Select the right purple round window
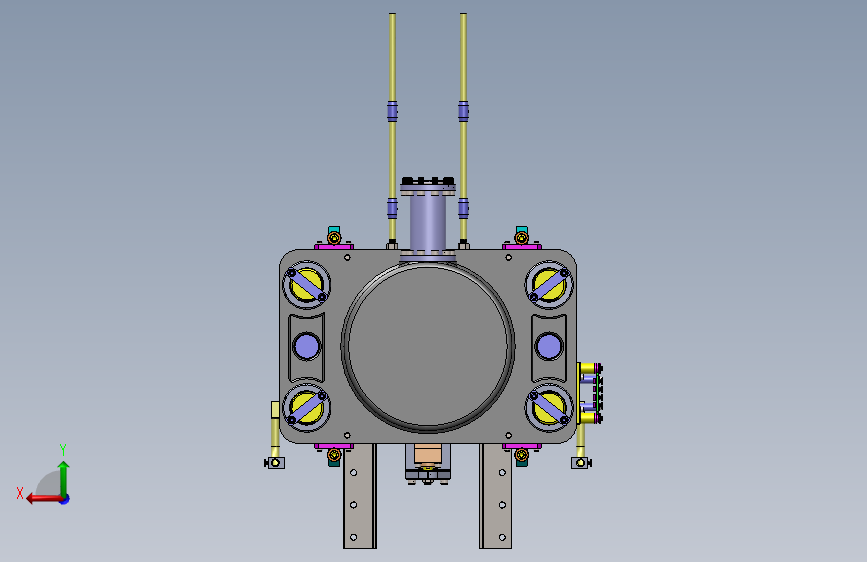The image size is (867, 562). (x=549, y=346)
